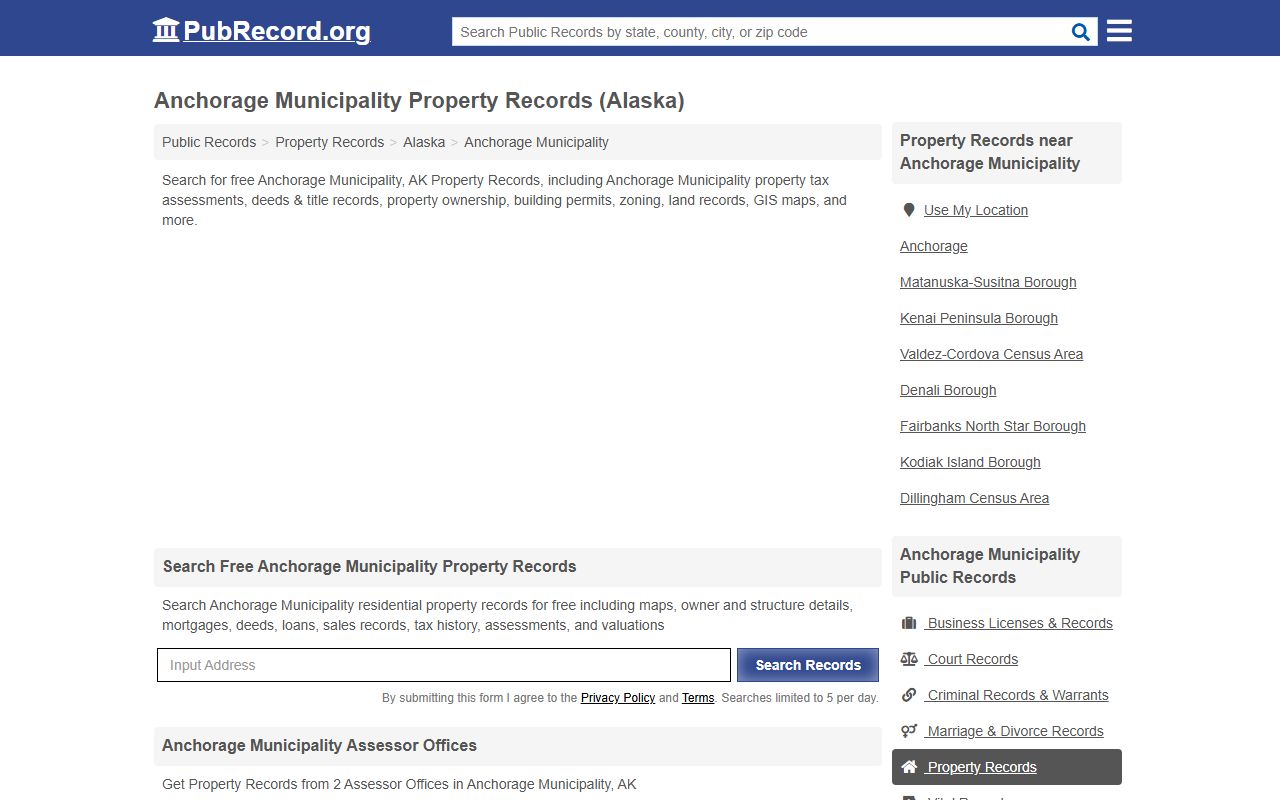The width and height of the screenshot is (1280, 800).
Task: Click the Criminal Records chain-link icon
Action: tap(909, 695)
